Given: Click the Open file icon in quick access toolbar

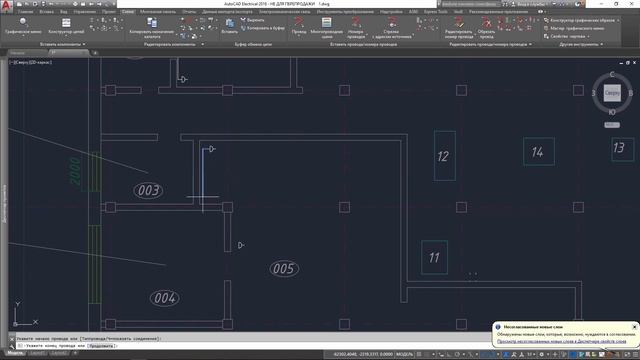Looking at the screenshot, I should [x=27, y=4].
